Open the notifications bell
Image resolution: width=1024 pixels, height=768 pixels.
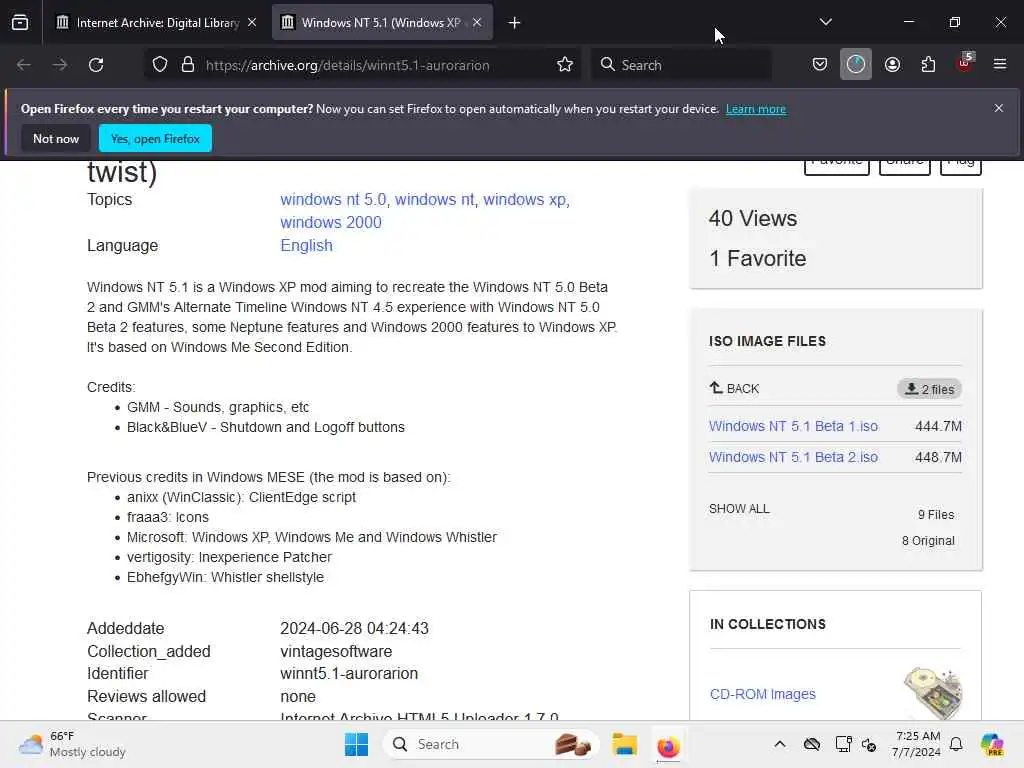tap(956, 744)
